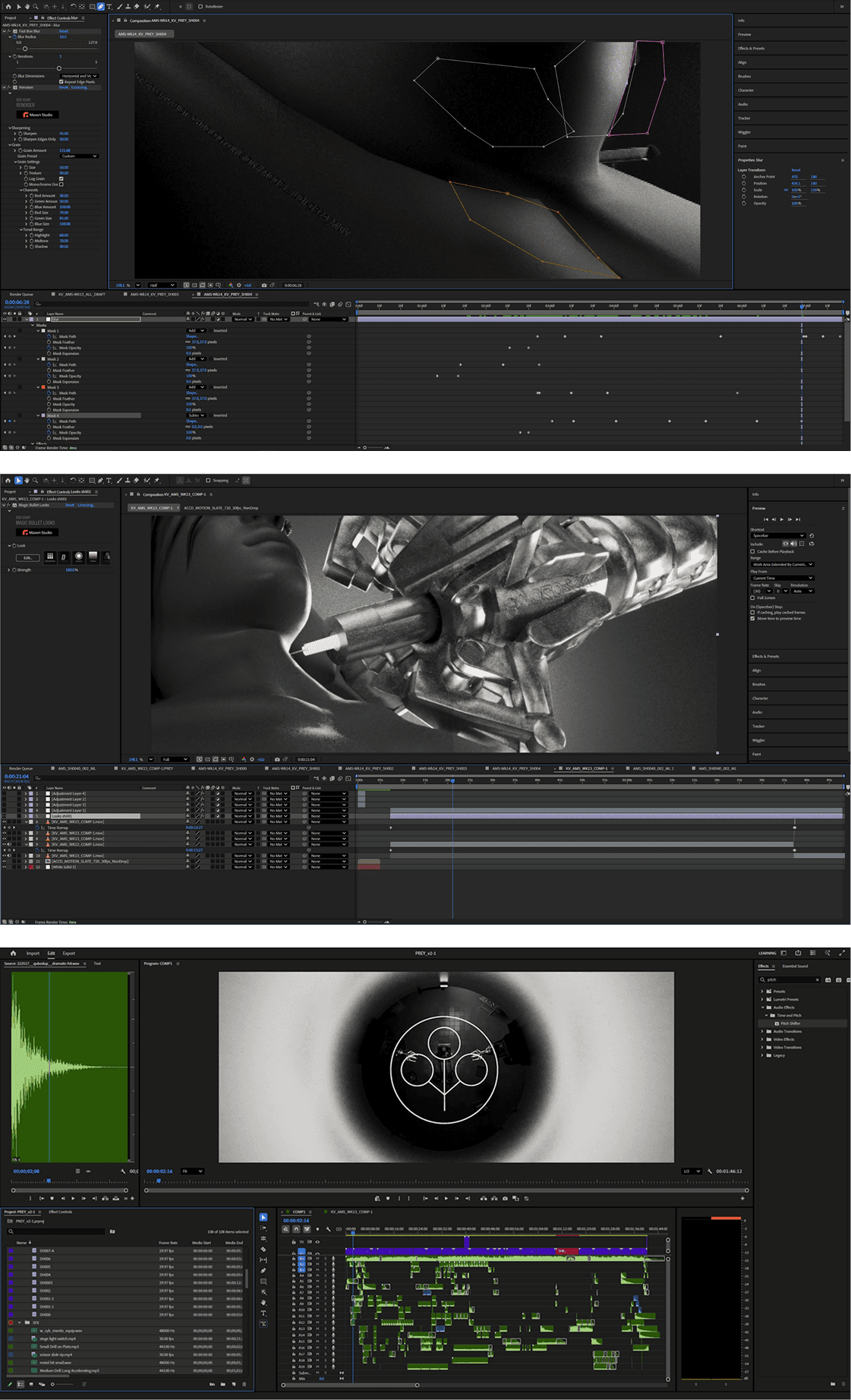Select the Brush tool in middle After Effects toolbar
851x1400 pixels.
pos(118,481)
